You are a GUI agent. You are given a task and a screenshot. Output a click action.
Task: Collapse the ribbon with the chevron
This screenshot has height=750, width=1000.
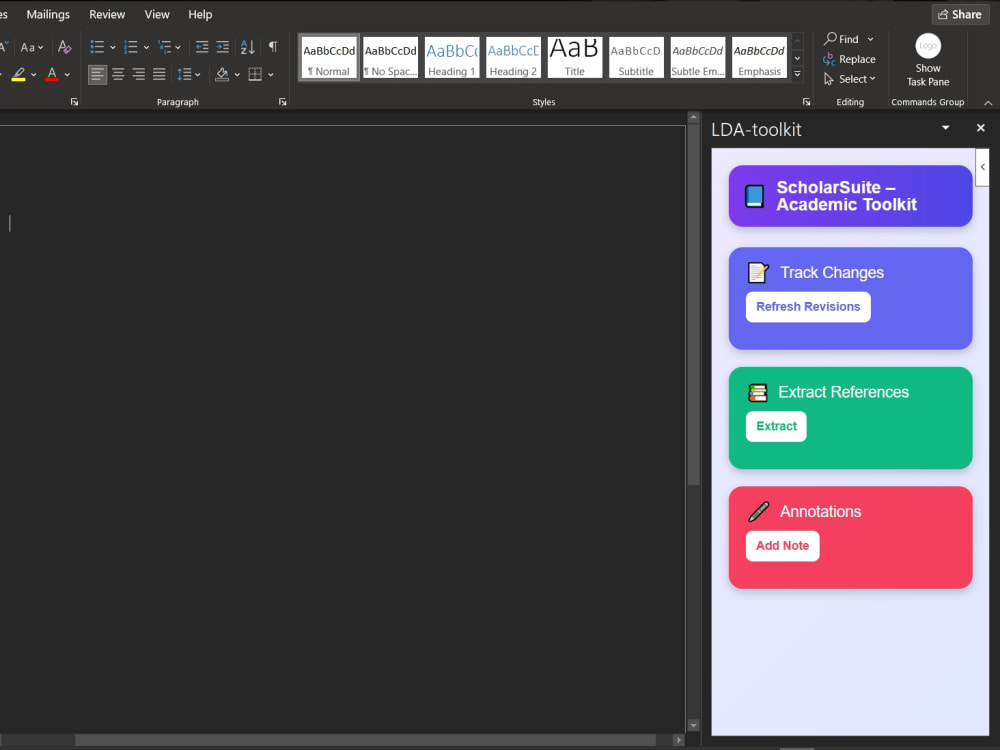pyautogui.click(x=988, y=103)
